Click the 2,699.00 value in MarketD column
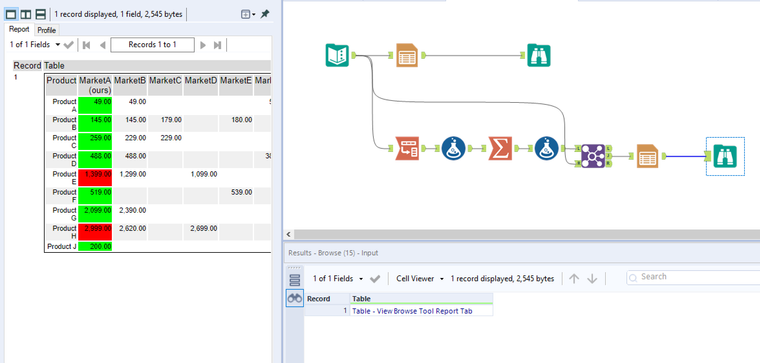 point(203,228)
